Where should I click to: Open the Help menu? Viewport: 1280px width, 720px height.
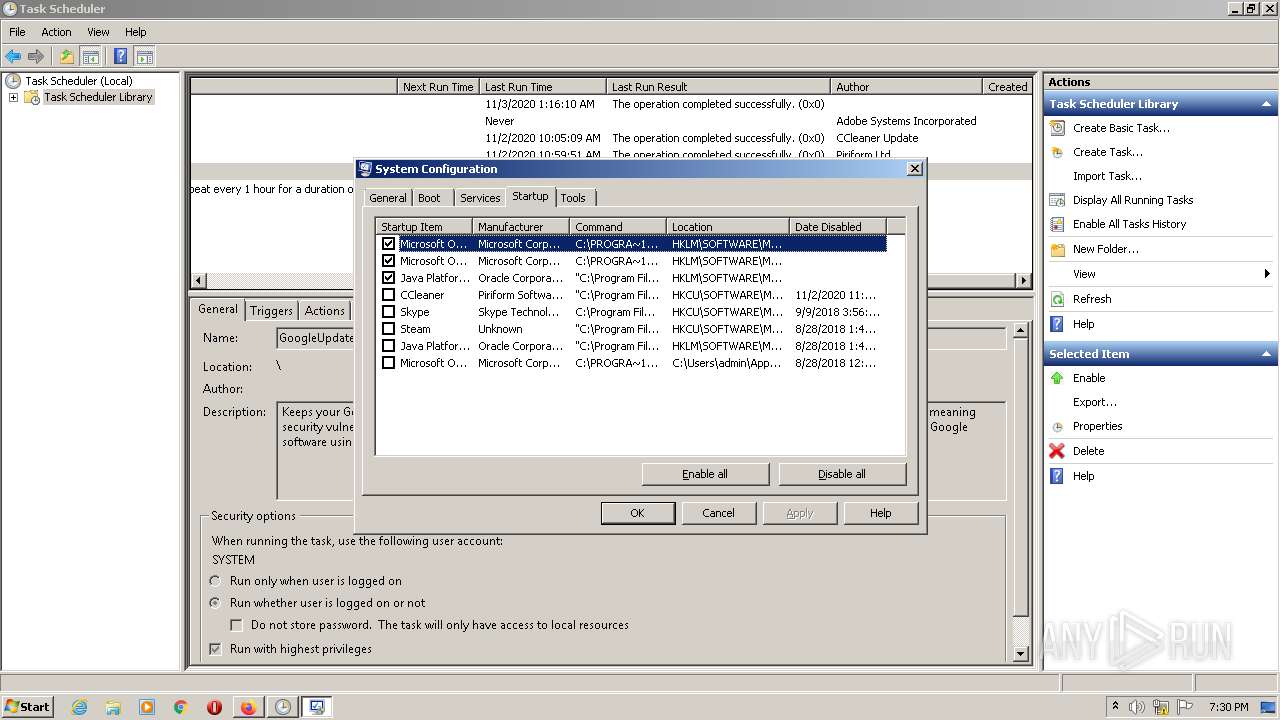click(x=135, y=32)
